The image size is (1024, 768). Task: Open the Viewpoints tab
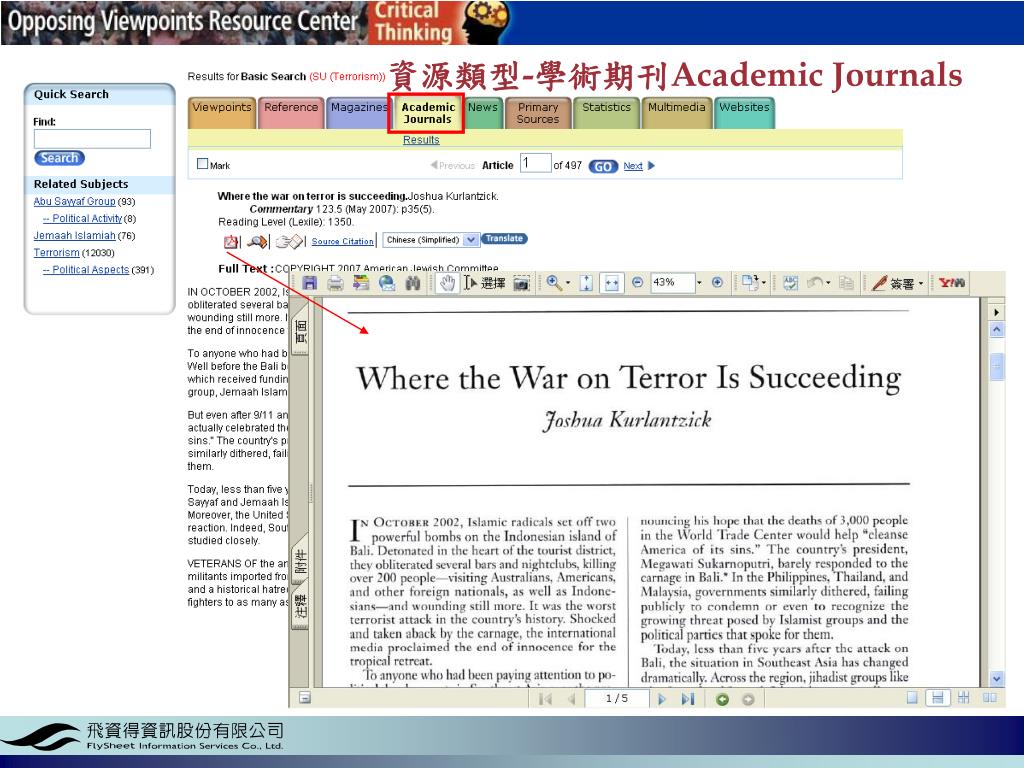click(221, 112)
